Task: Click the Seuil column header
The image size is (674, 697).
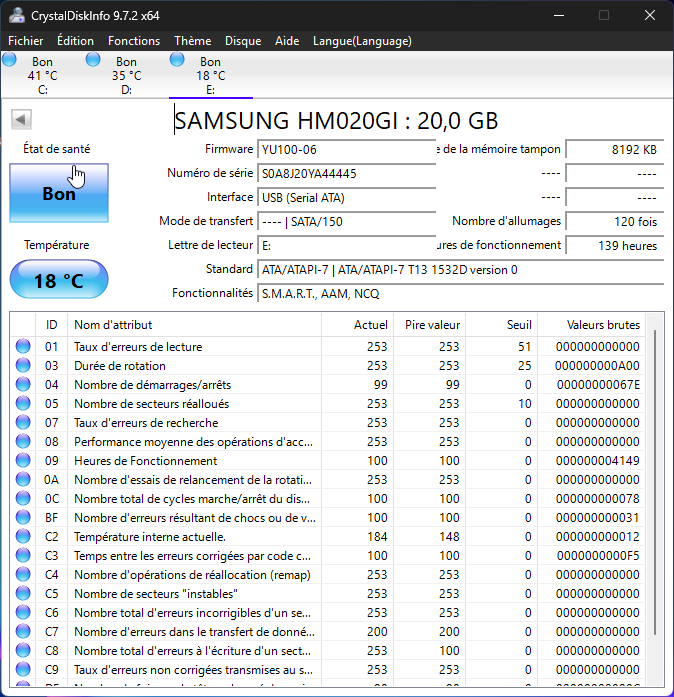Action: pyautogui.click(x=501, y=325)
